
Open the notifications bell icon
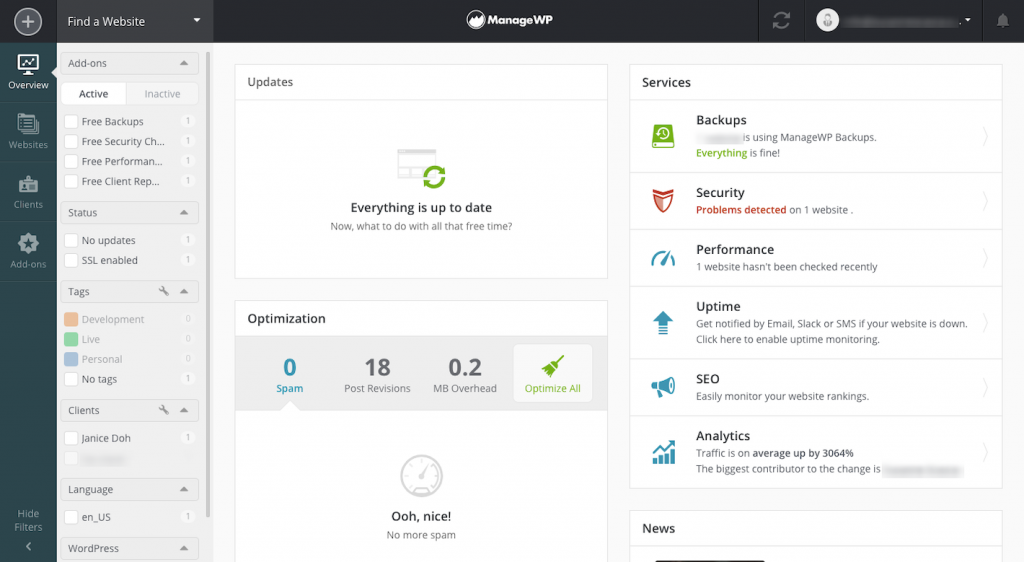click(x=1002, y=21)
